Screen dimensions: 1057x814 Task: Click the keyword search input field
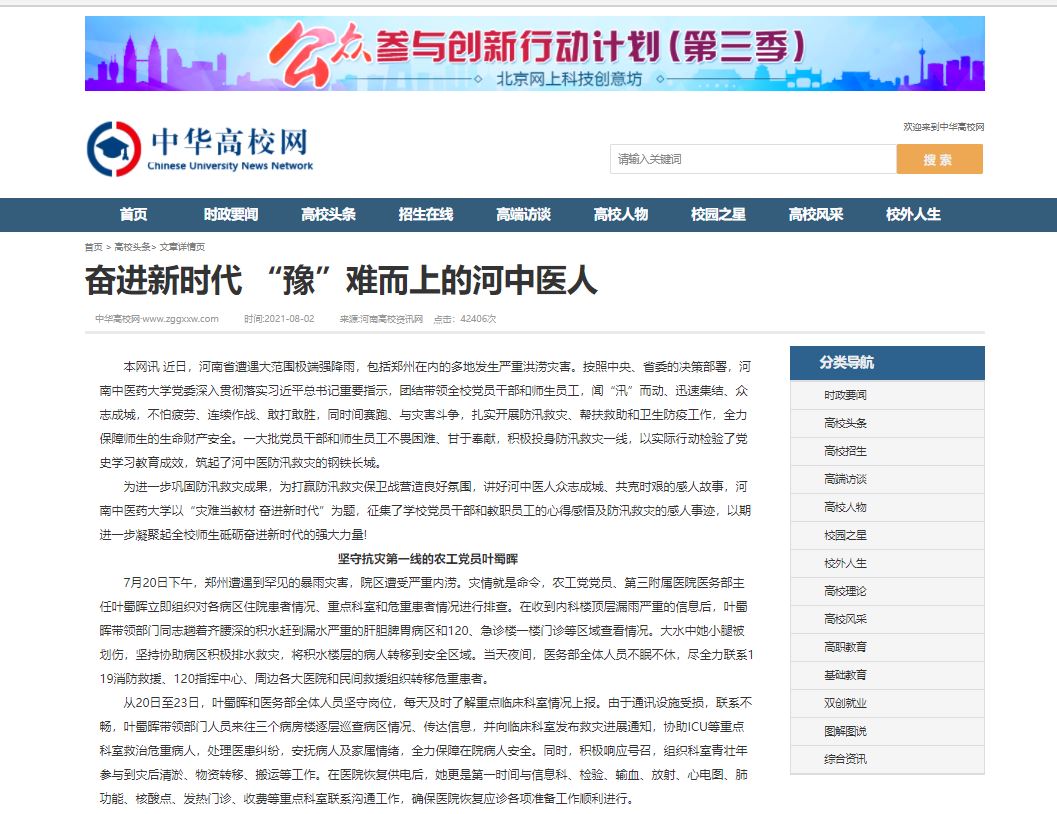(x=752, y=159)
